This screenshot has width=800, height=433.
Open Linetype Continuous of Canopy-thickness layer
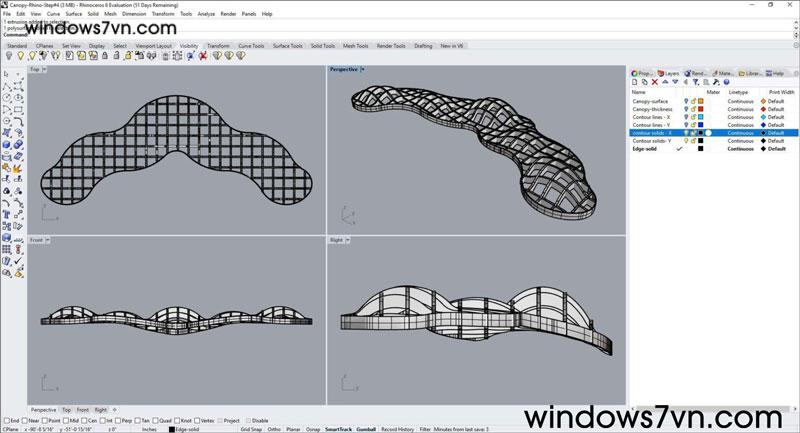(741, 109)
